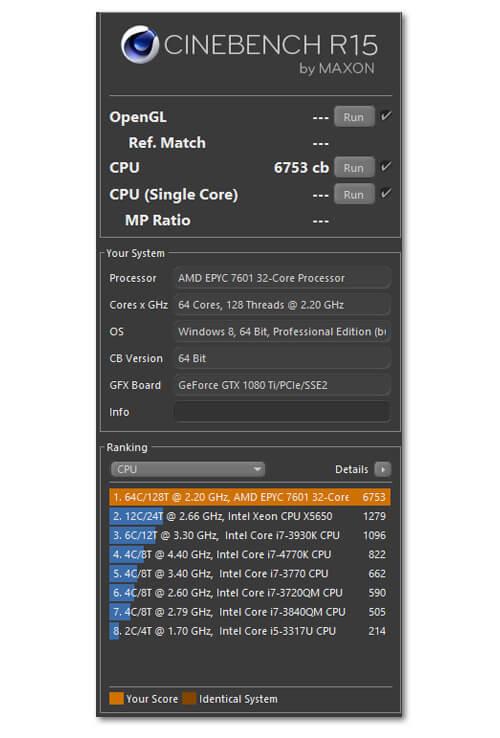Click the Identical System legend text
The width and height of the screenshot is (500, 738).
(238, 699)
